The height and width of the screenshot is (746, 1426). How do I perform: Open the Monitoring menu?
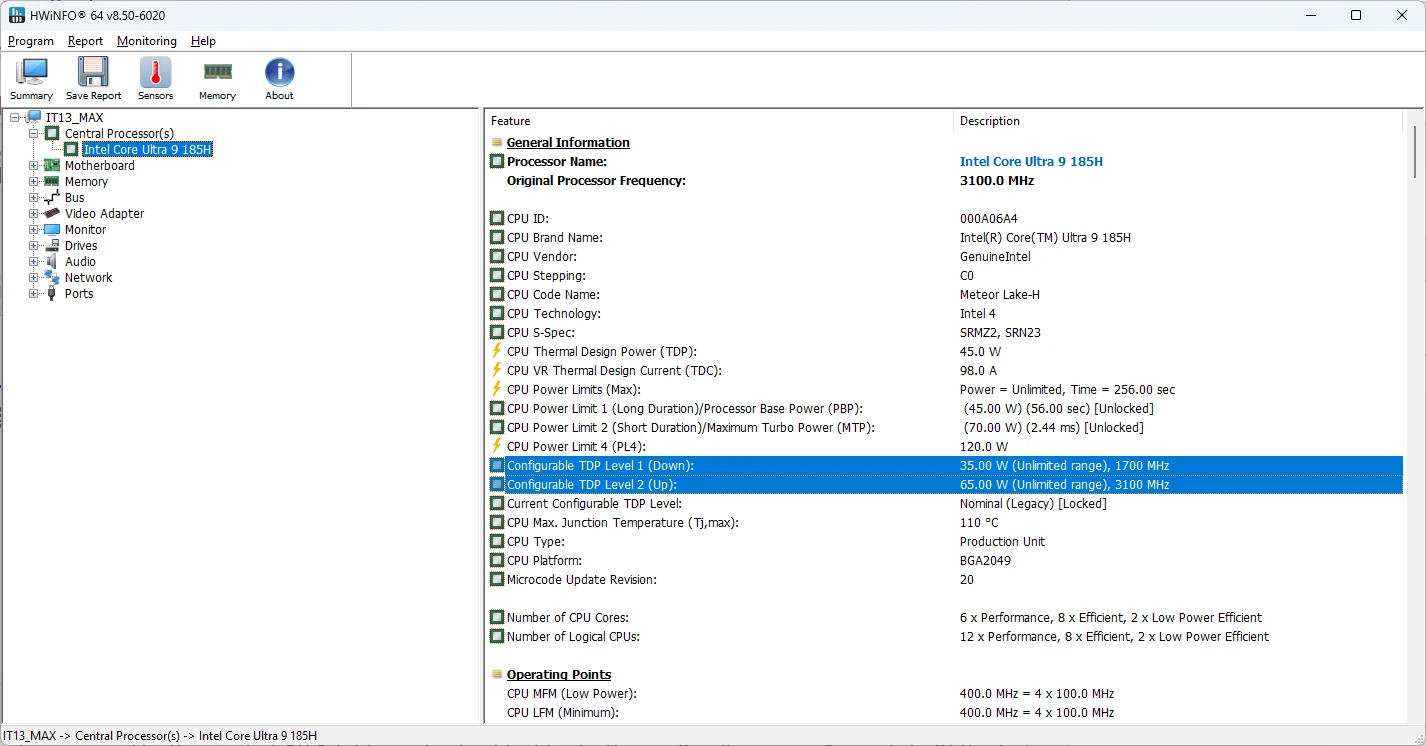coord(147,41)
